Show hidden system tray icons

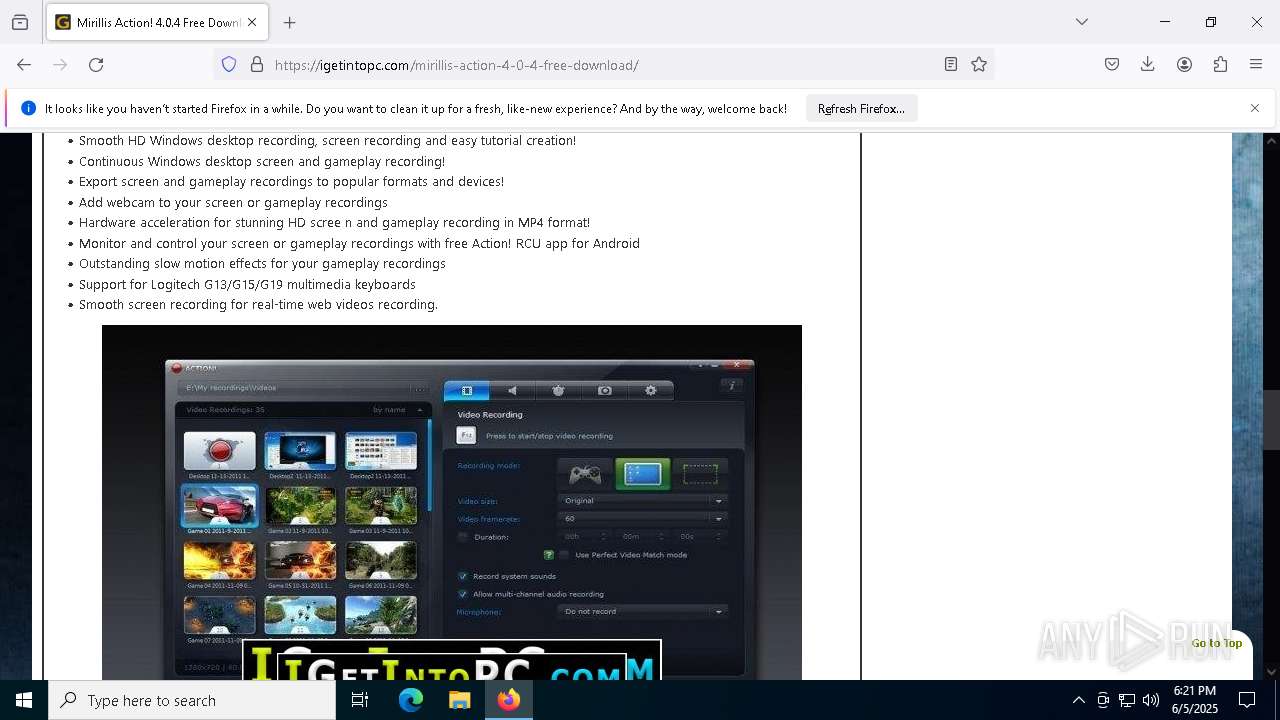1078,700
